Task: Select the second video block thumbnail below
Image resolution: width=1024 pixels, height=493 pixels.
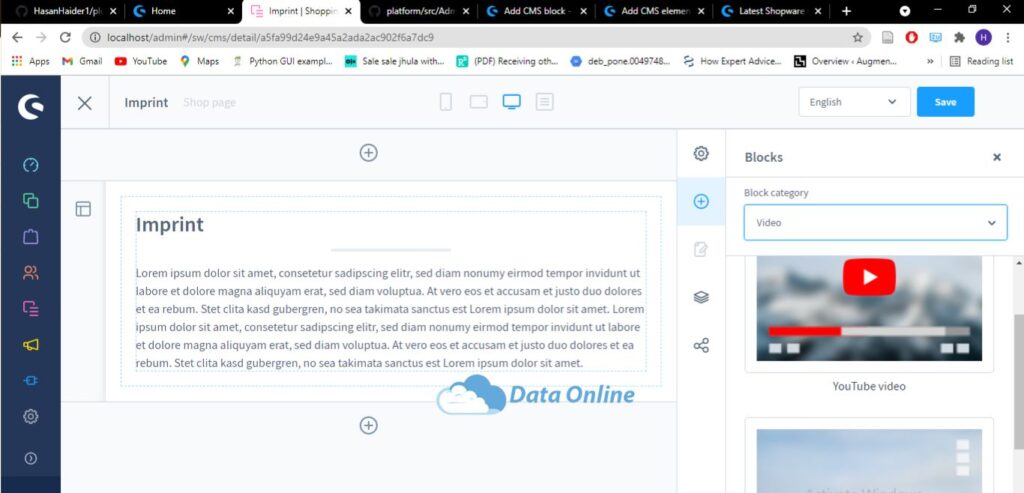Action: [869, 460]
